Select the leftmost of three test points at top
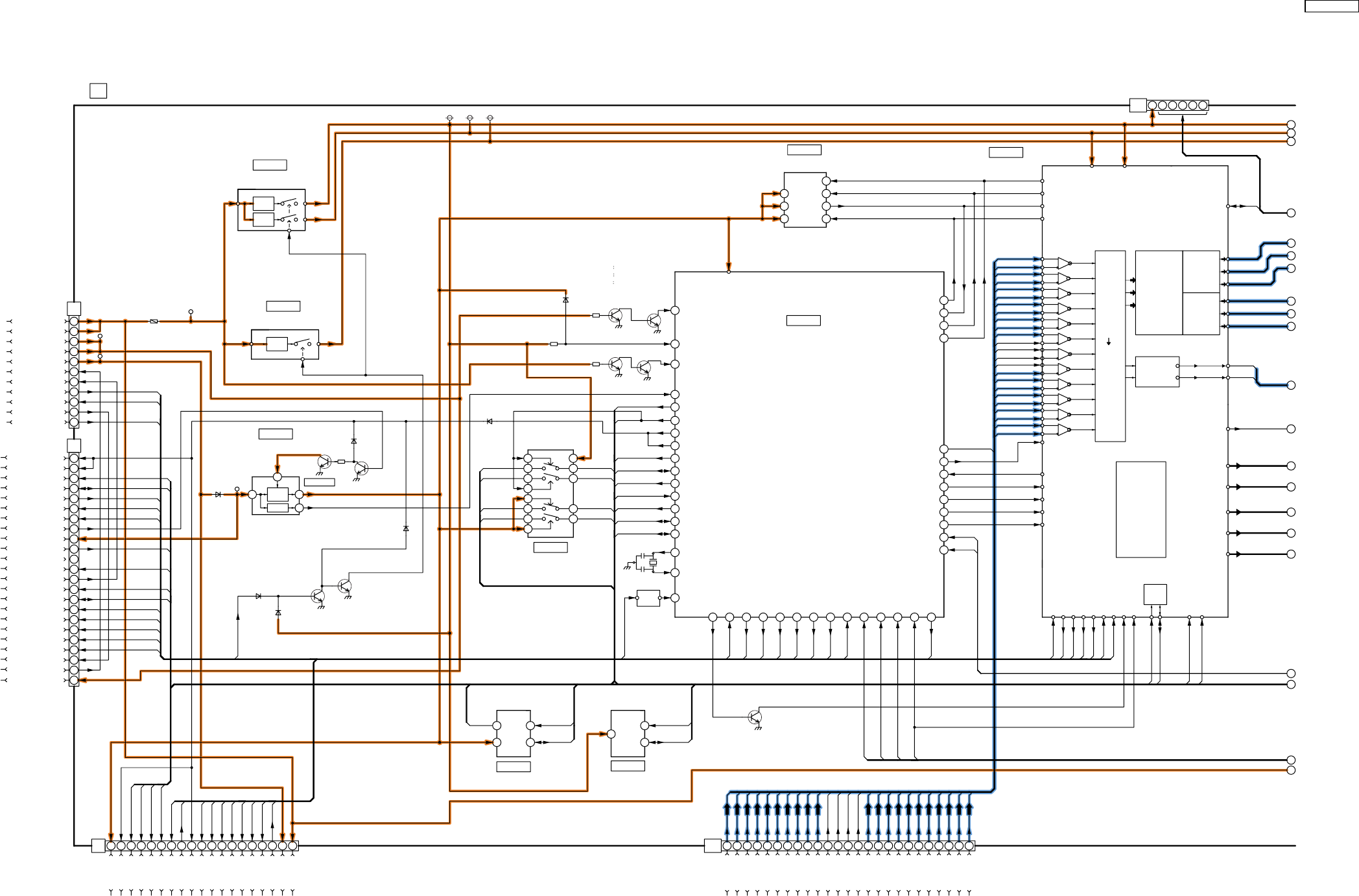This screenshot has height=896, width=1359. click(x=449, y=118)
